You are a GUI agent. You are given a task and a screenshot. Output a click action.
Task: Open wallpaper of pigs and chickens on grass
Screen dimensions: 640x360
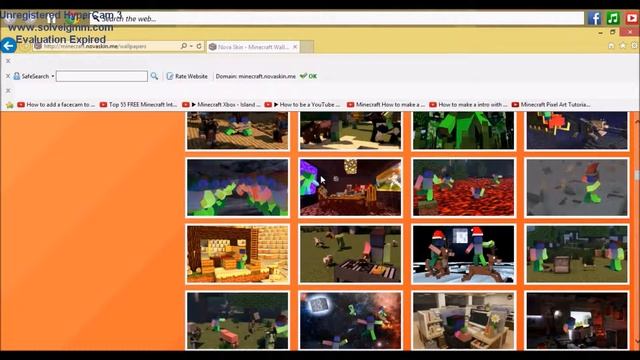coord(350,254)
